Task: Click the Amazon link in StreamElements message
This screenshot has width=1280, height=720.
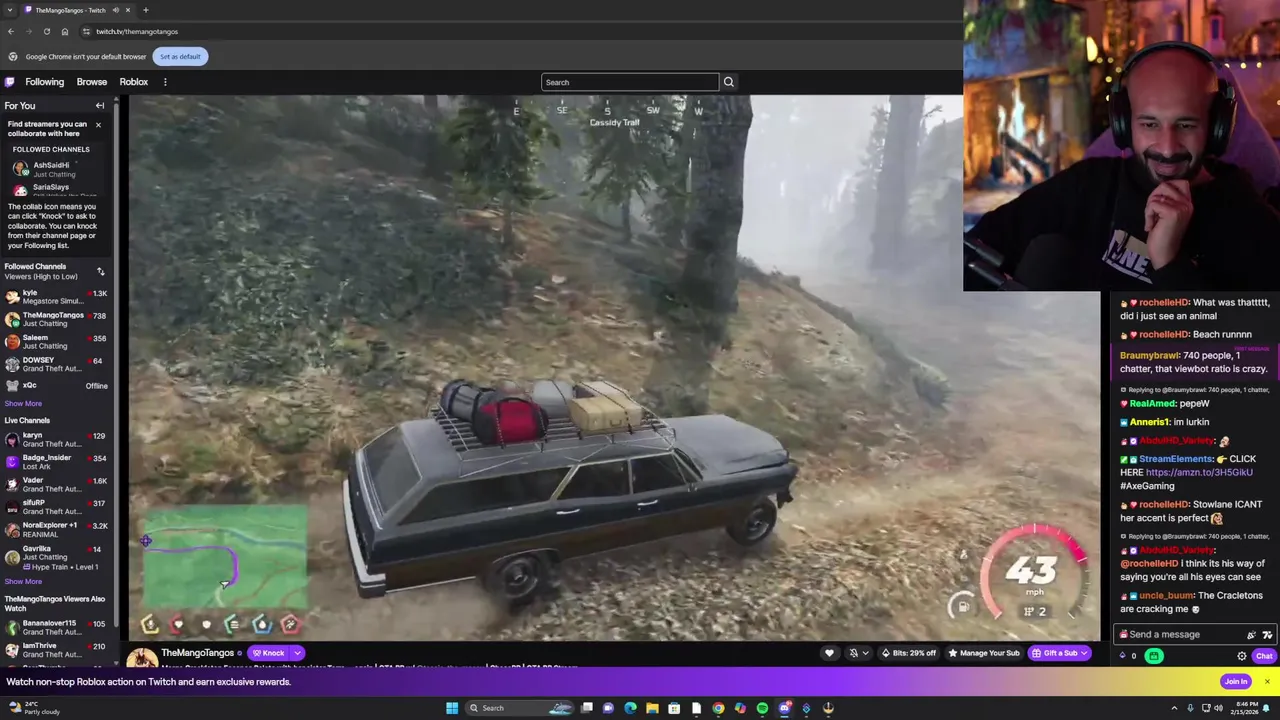Action: tap(1199, 472)
